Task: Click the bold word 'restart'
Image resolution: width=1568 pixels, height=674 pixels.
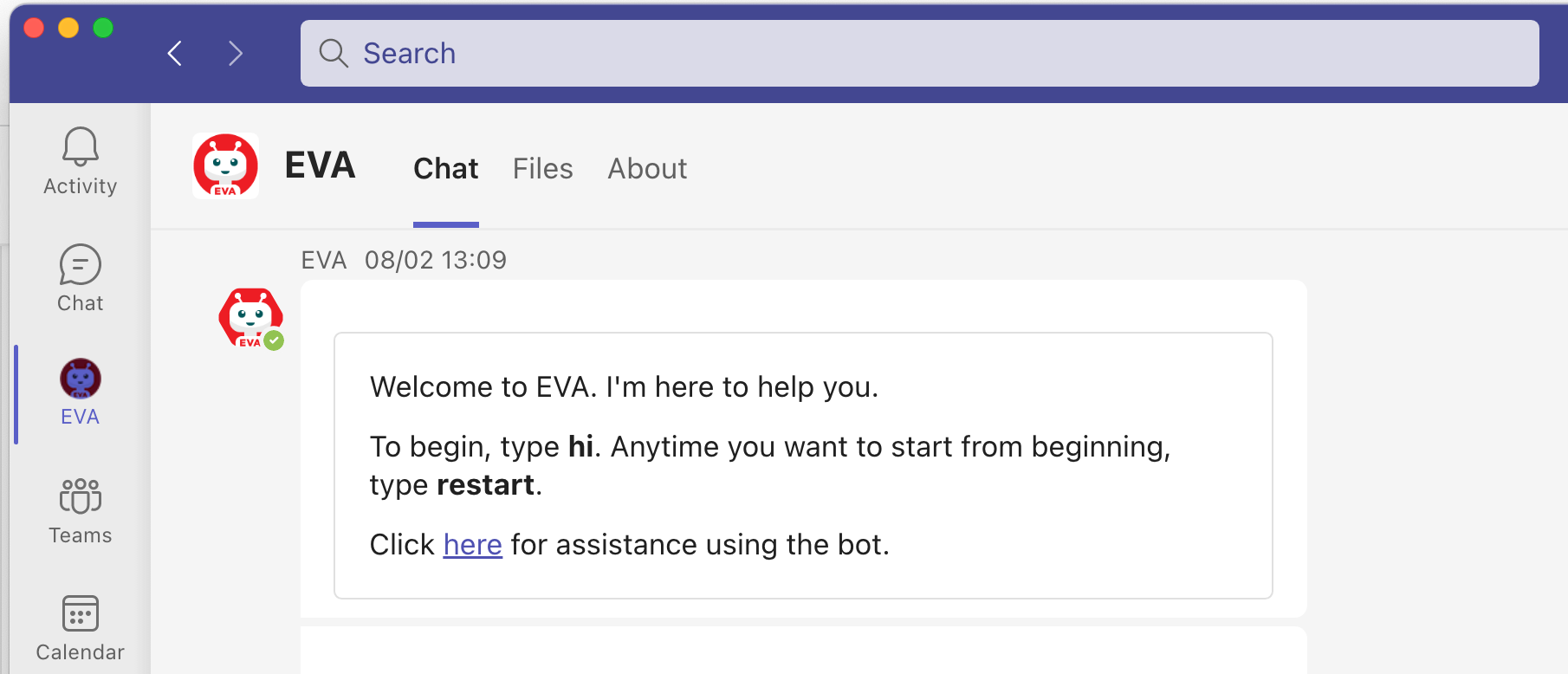Action: coord(485,484)
